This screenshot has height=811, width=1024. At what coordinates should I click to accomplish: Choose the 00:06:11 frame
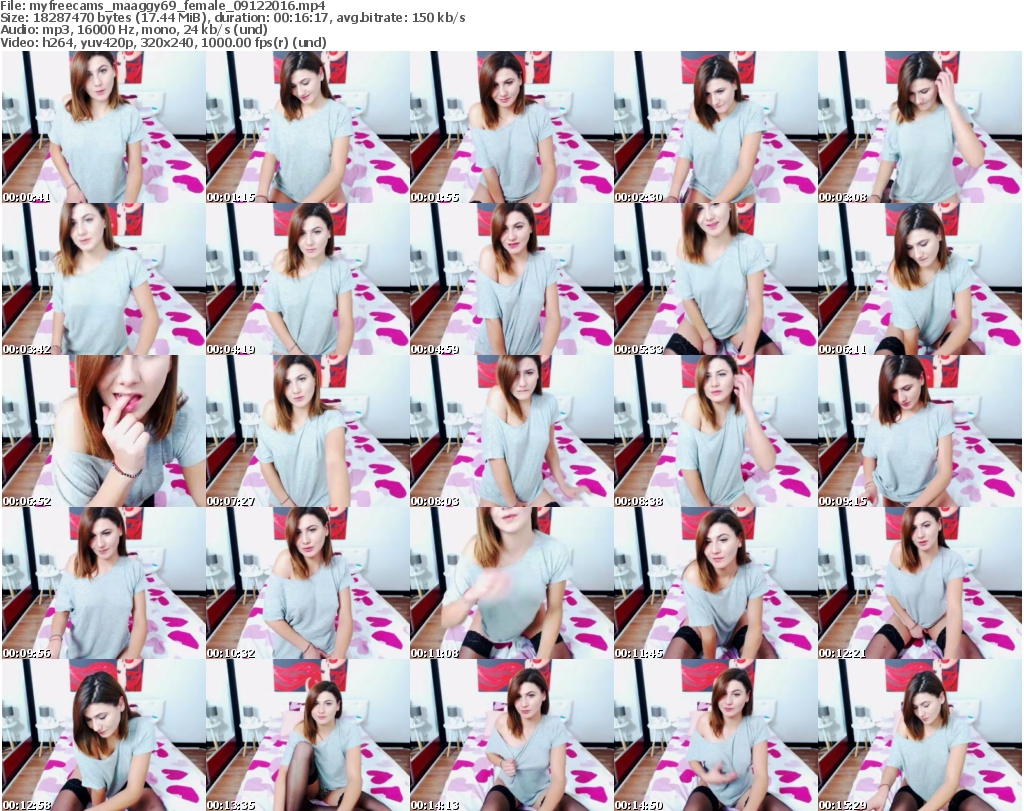coord(919,279)
